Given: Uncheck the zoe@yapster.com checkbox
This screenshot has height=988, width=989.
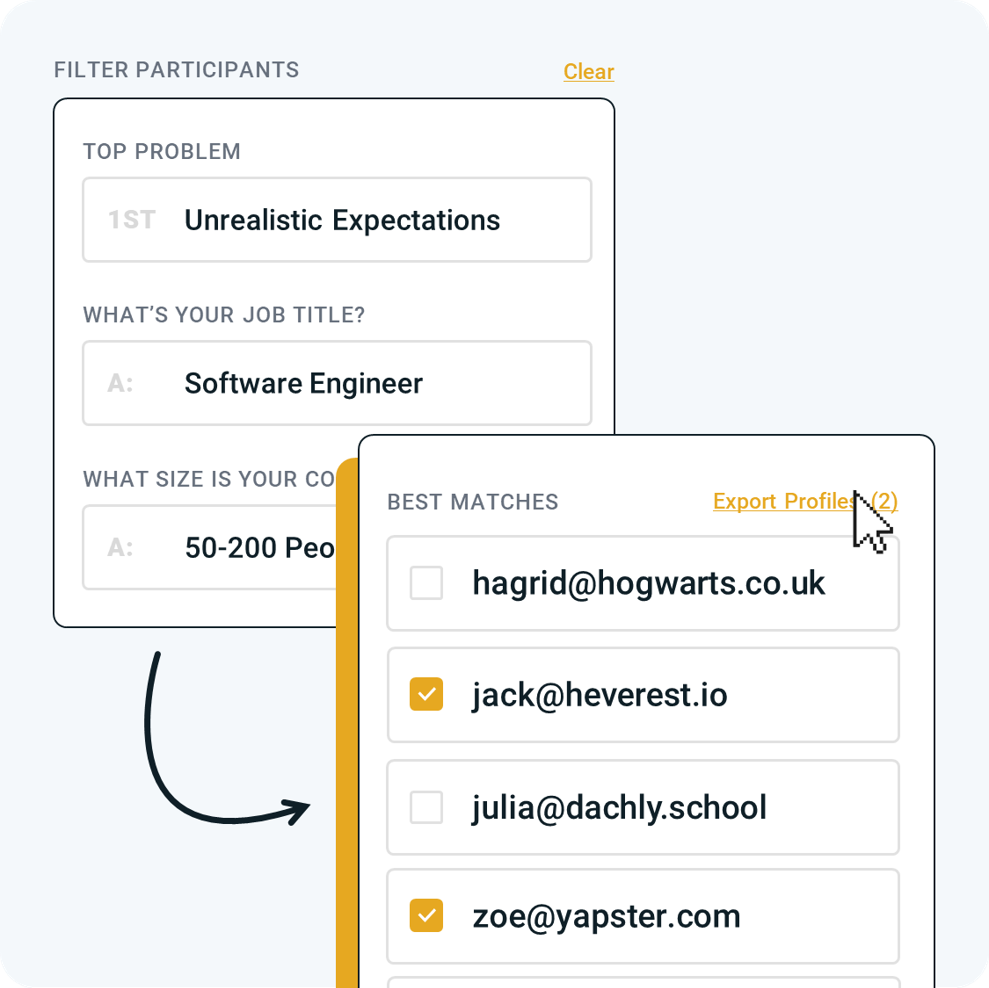Looking at the screenshot, I should tap(426, 915).
